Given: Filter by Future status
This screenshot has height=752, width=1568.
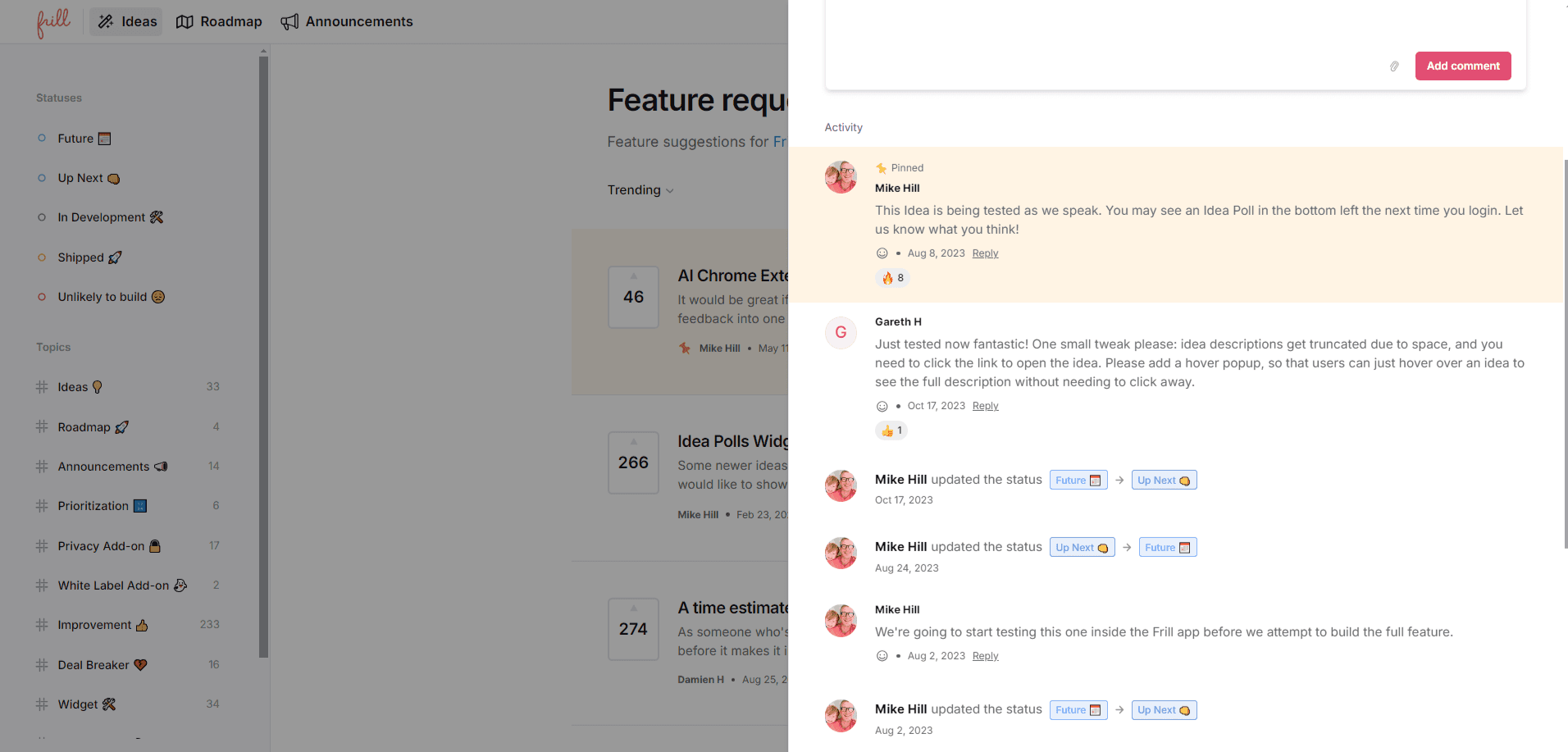Looking at the screenshot, I should pyautogui.click(x=74, y=139).
